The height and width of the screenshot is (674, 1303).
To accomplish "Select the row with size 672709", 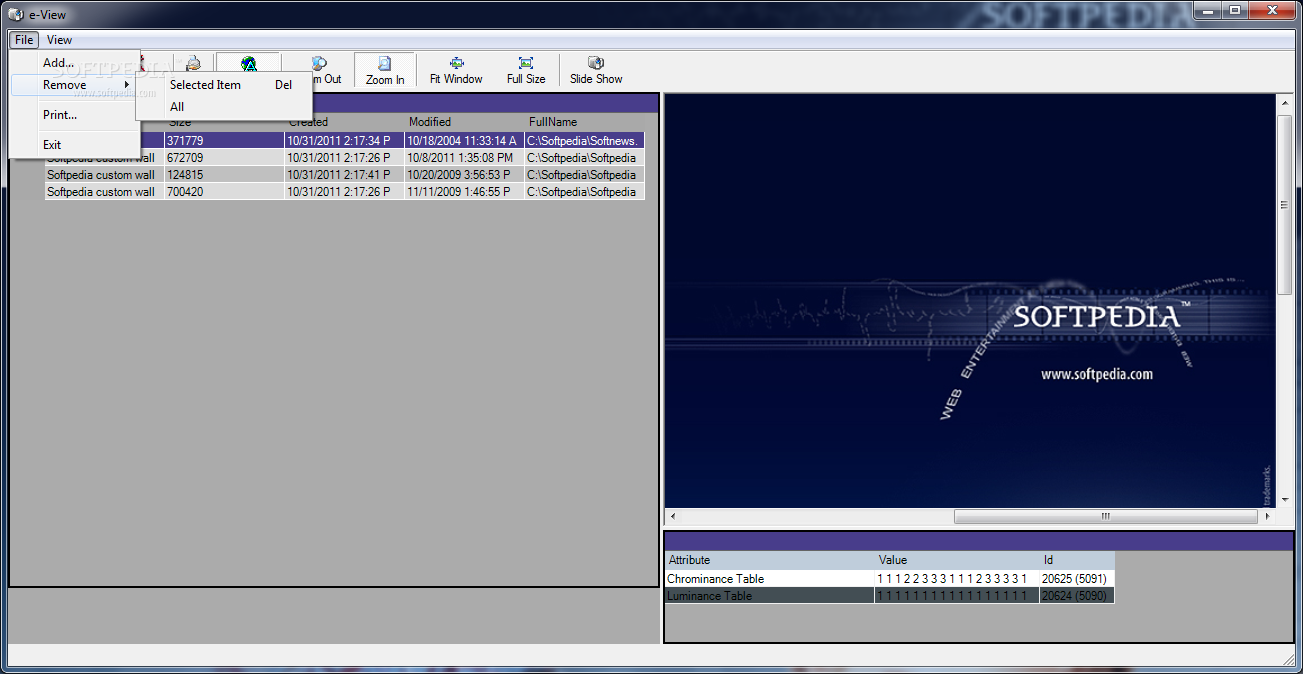I will coord(345,158).
